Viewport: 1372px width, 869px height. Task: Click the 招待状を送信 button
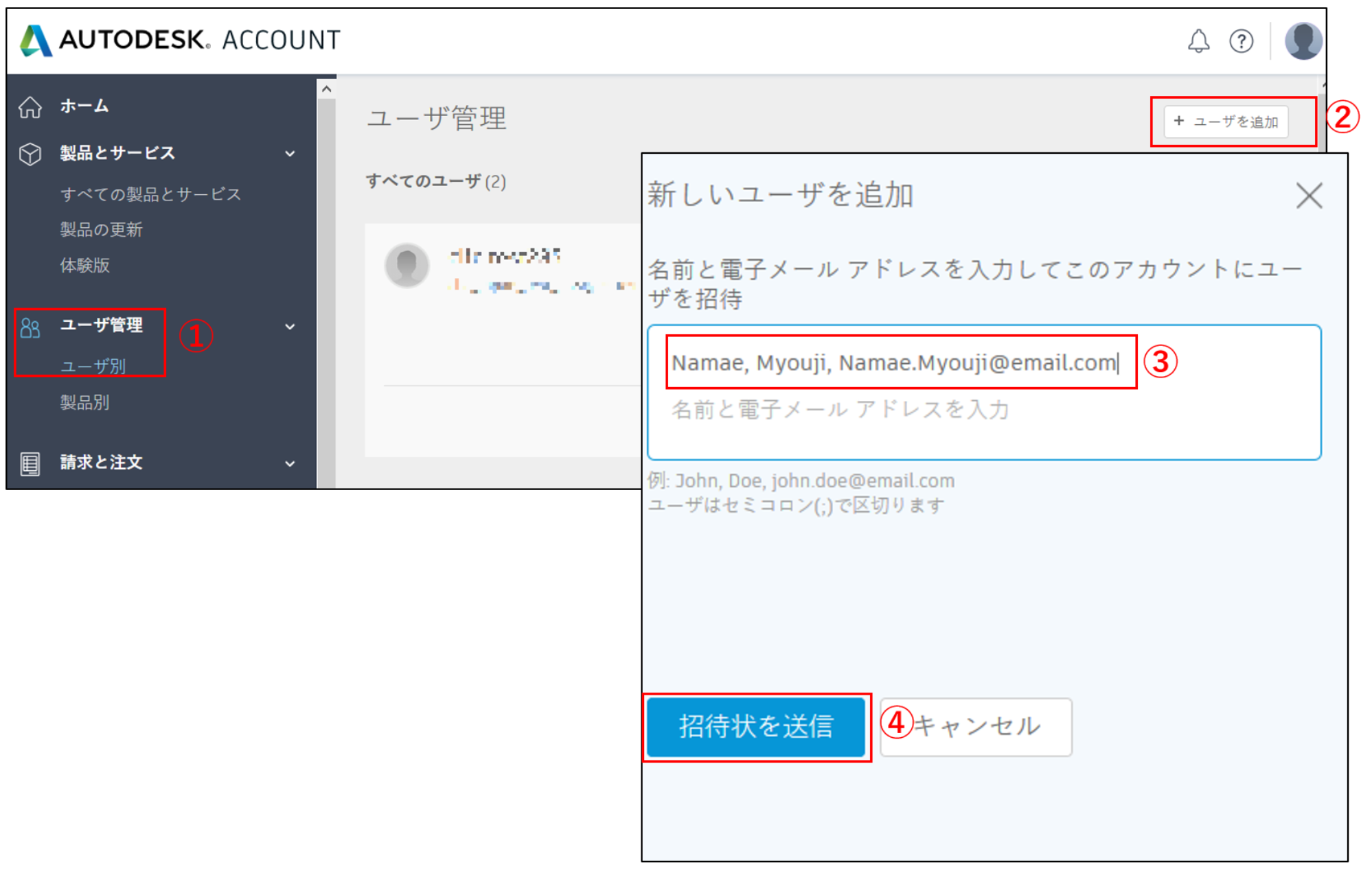pyautogui.click(x=755, y=726)
